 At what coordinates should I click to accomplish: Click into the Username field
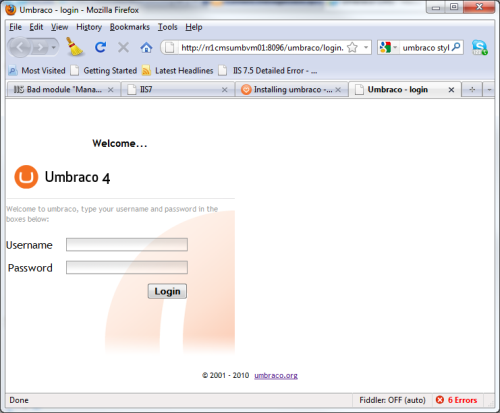[127, 245]
